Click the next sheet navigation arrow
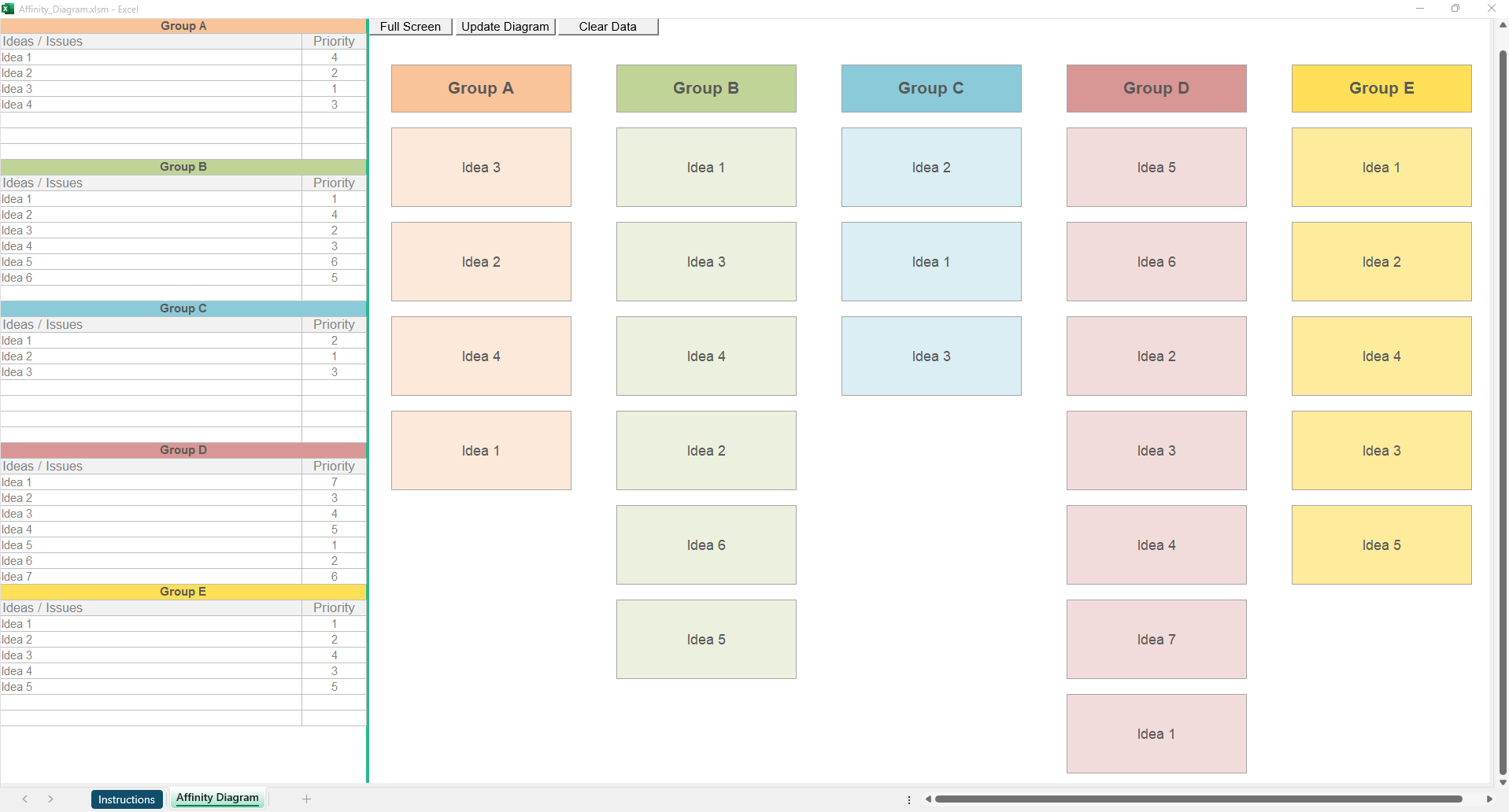 [x=50, y=799]
